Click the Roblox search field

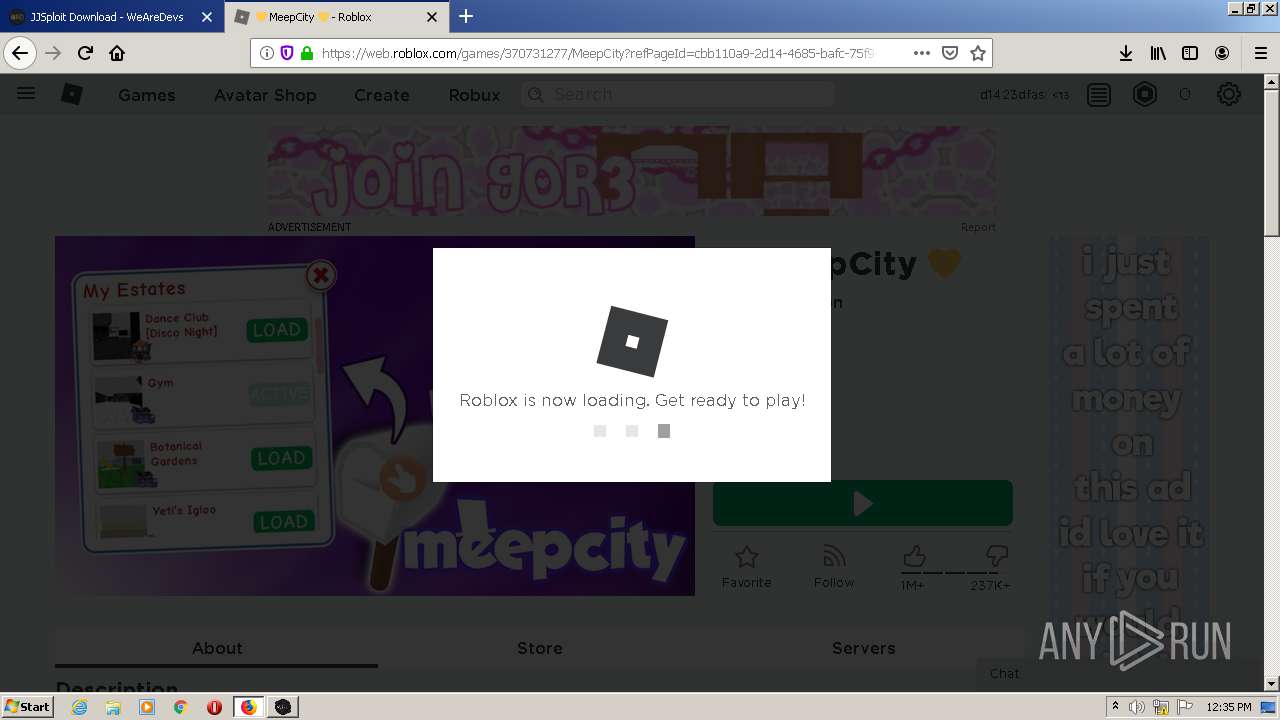[x=678, y=94]
